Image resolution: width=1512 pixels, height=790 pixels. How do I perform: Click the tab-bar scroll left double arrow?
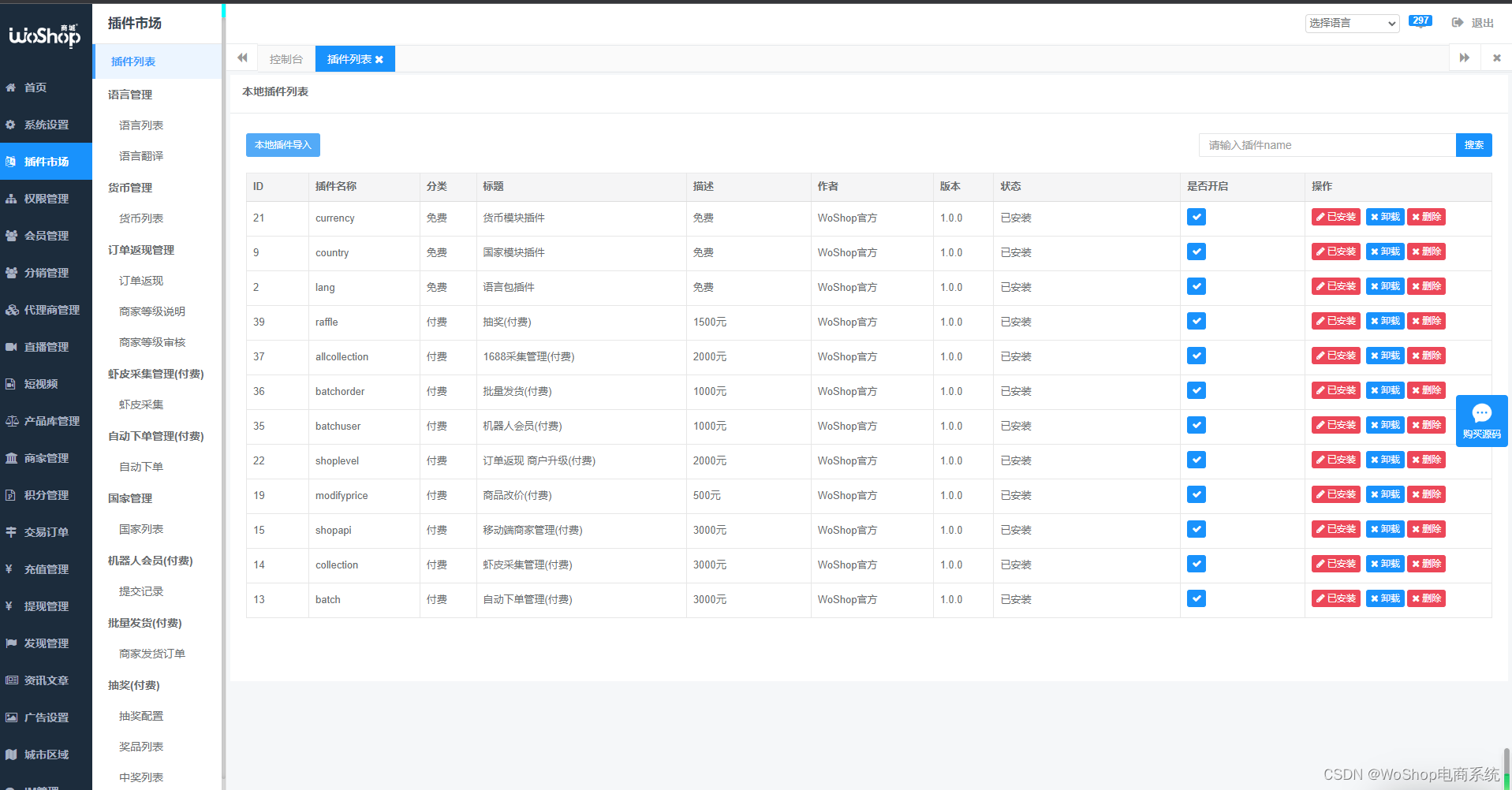242,58
